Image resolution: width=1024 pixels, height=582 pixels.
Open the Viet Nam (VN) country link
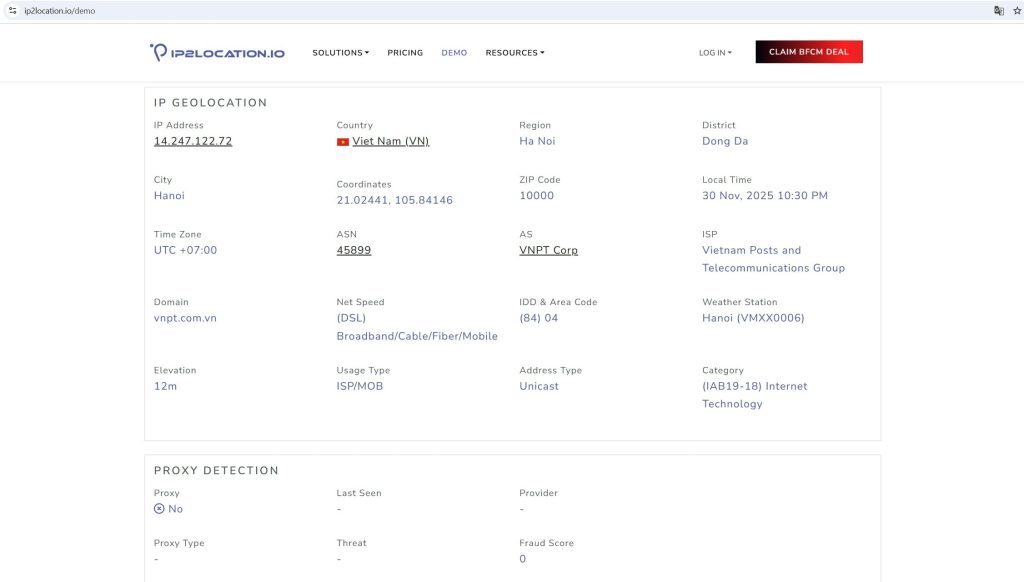pos(390,141)
